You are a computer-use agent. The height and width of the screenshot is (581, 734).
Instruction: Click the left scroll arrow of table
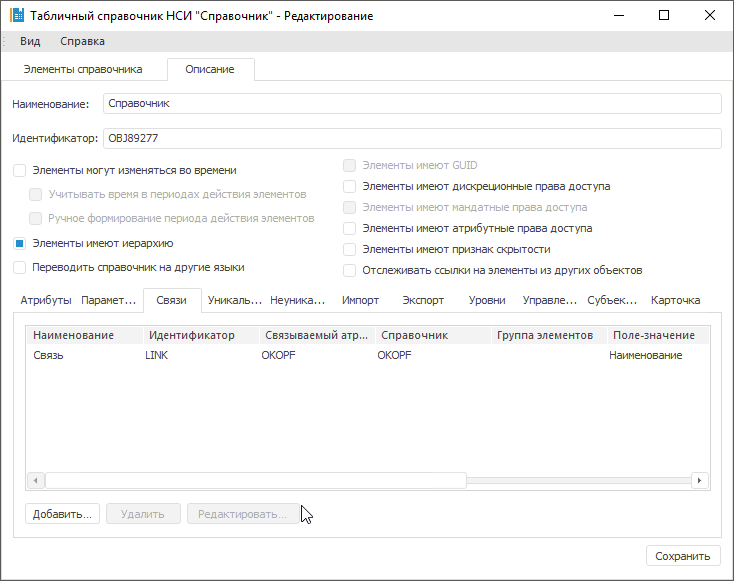pos(35,481)
